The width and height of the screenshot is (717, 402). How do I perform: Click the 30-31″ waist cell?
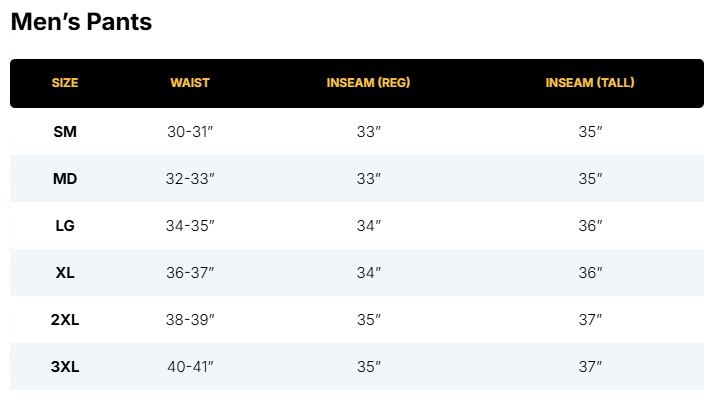coord(190,132)
